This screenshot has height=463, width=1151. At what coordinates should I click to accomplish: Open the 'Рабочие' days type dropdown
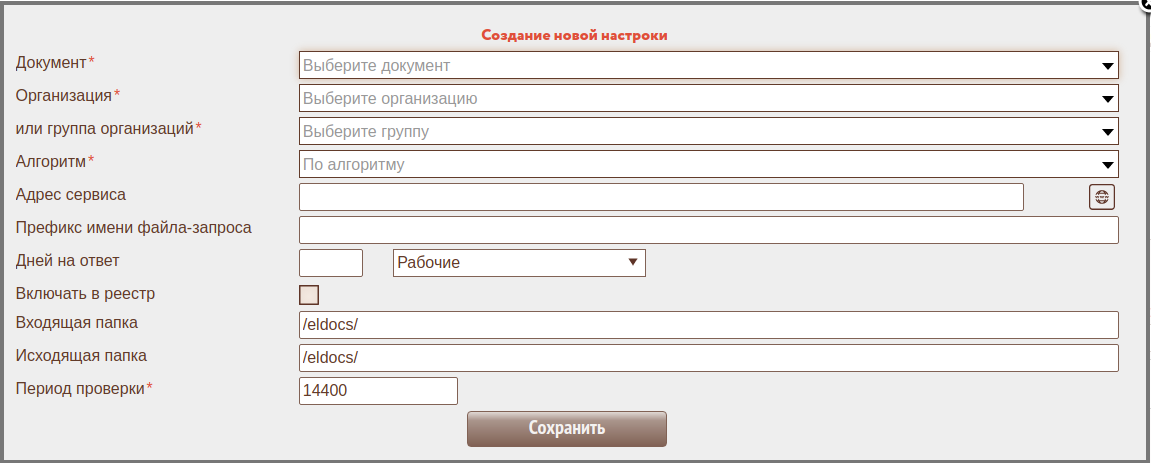click(x=519, y=263)
